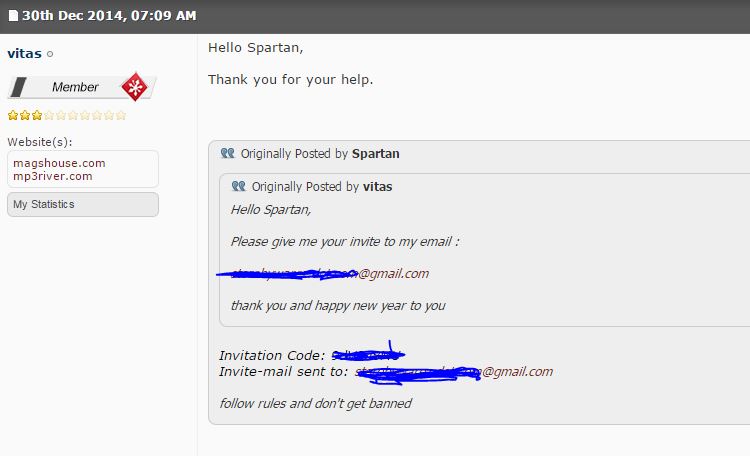Select Spartan's name in the quote header
Screen dimensions: 750x456
click(375, 154)
